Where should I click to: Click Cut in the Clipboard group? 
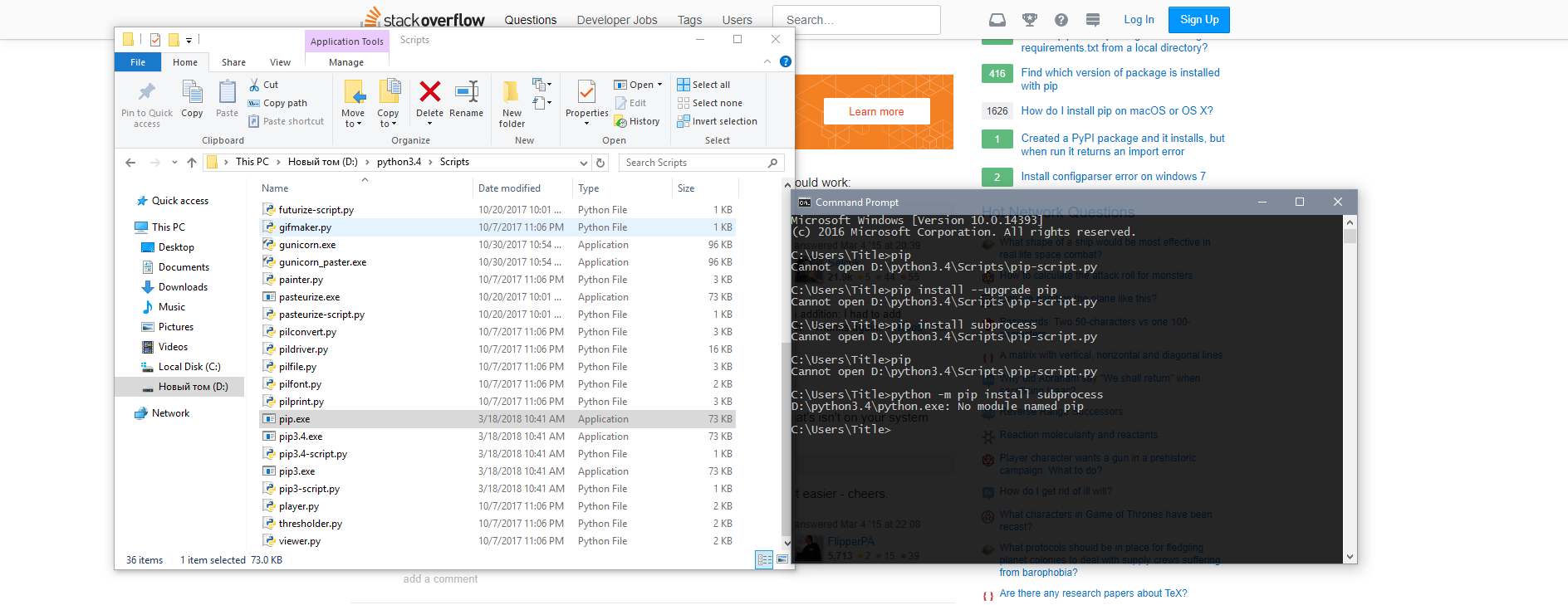point(263,85)
